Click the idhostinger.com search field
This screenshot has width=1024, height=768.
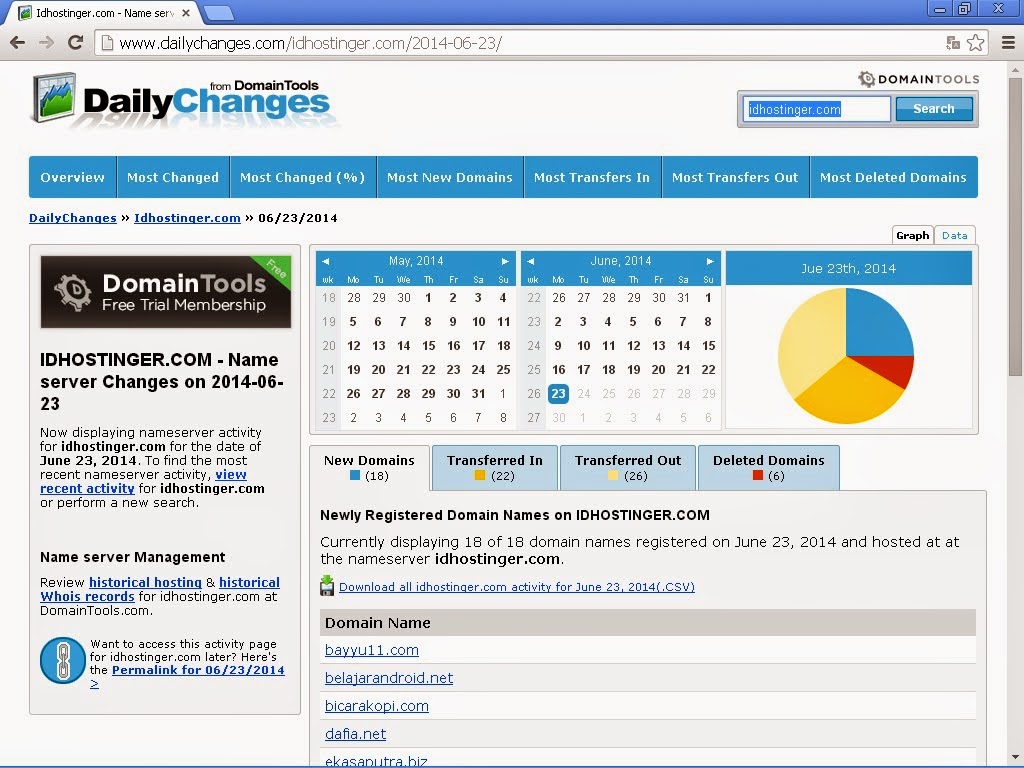coord(816,109)
